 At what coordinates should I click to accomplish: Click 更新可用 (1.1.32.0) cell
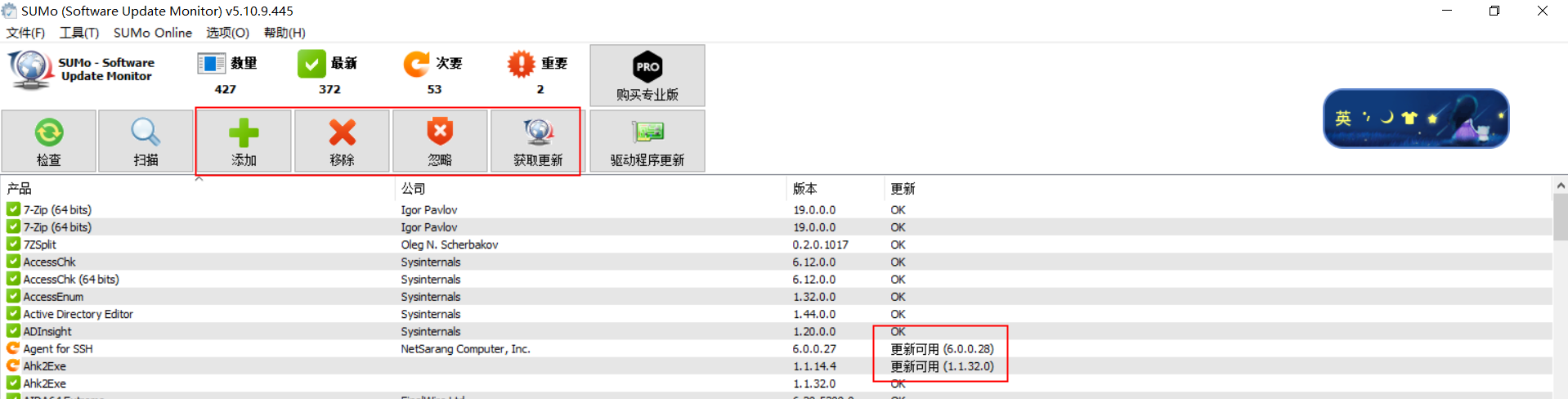point(942,366)
